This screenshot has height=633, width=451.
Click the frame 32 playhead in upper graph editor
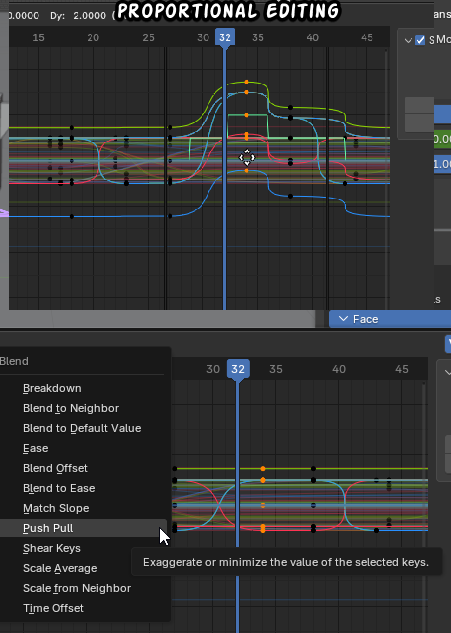click(225, 38)
